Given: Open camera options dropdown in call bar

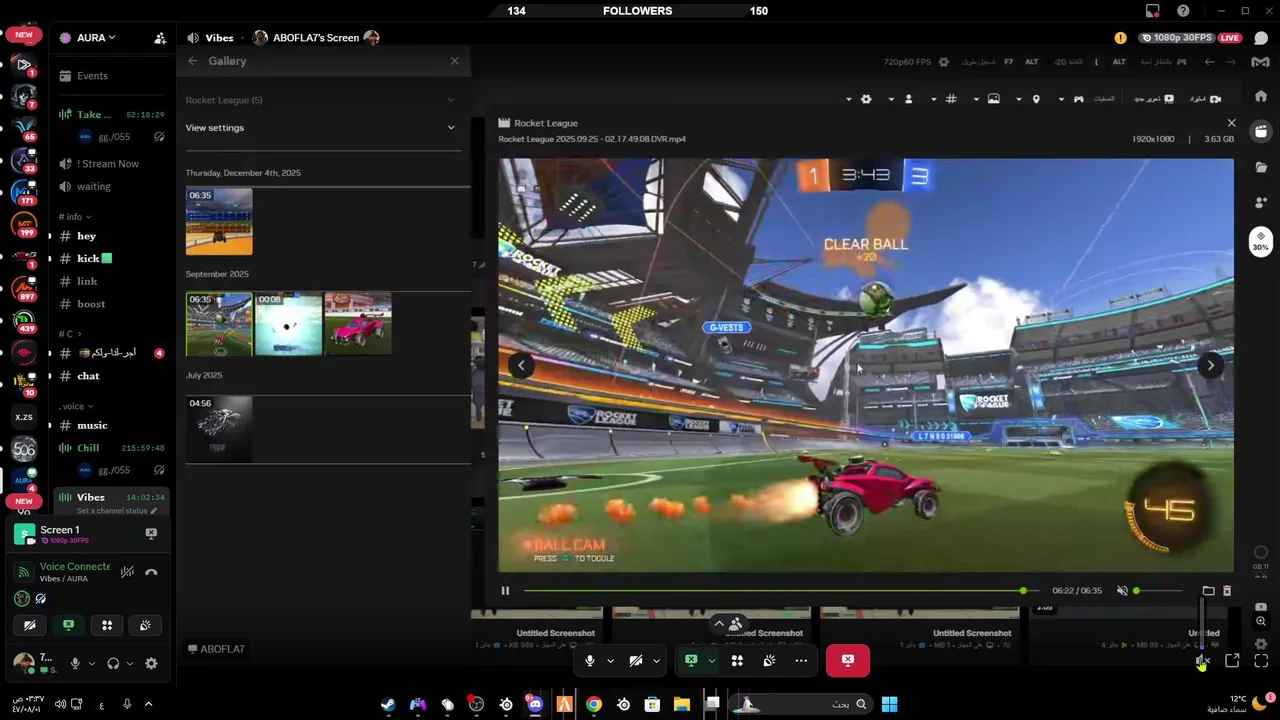Looking at the screenshot, I should click(x=656, y=660).
